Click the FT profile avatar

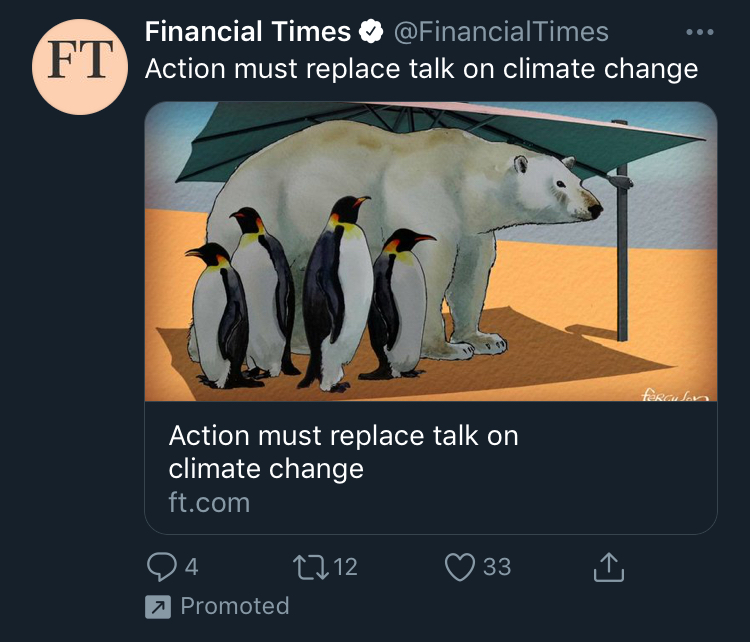[79, 66]
